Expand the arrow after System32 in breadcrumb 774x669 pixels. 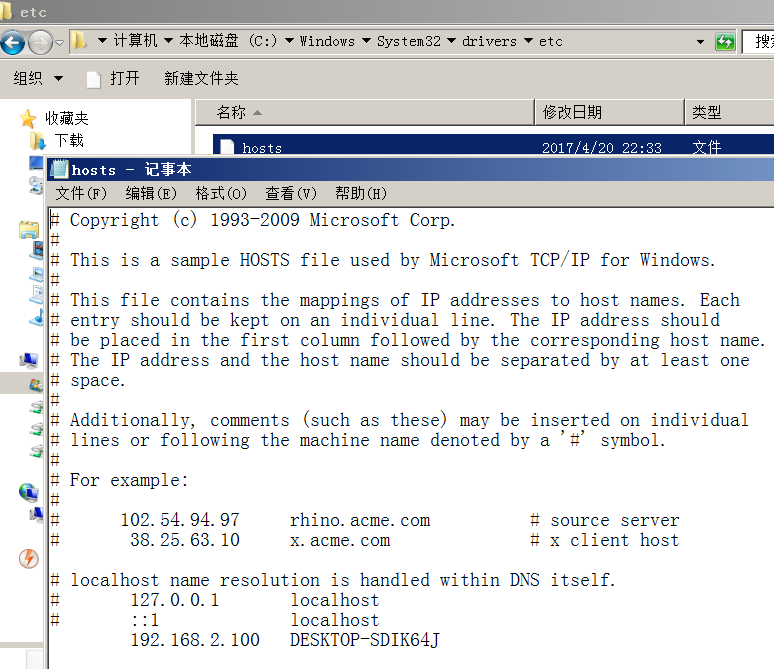pos(451,42)
